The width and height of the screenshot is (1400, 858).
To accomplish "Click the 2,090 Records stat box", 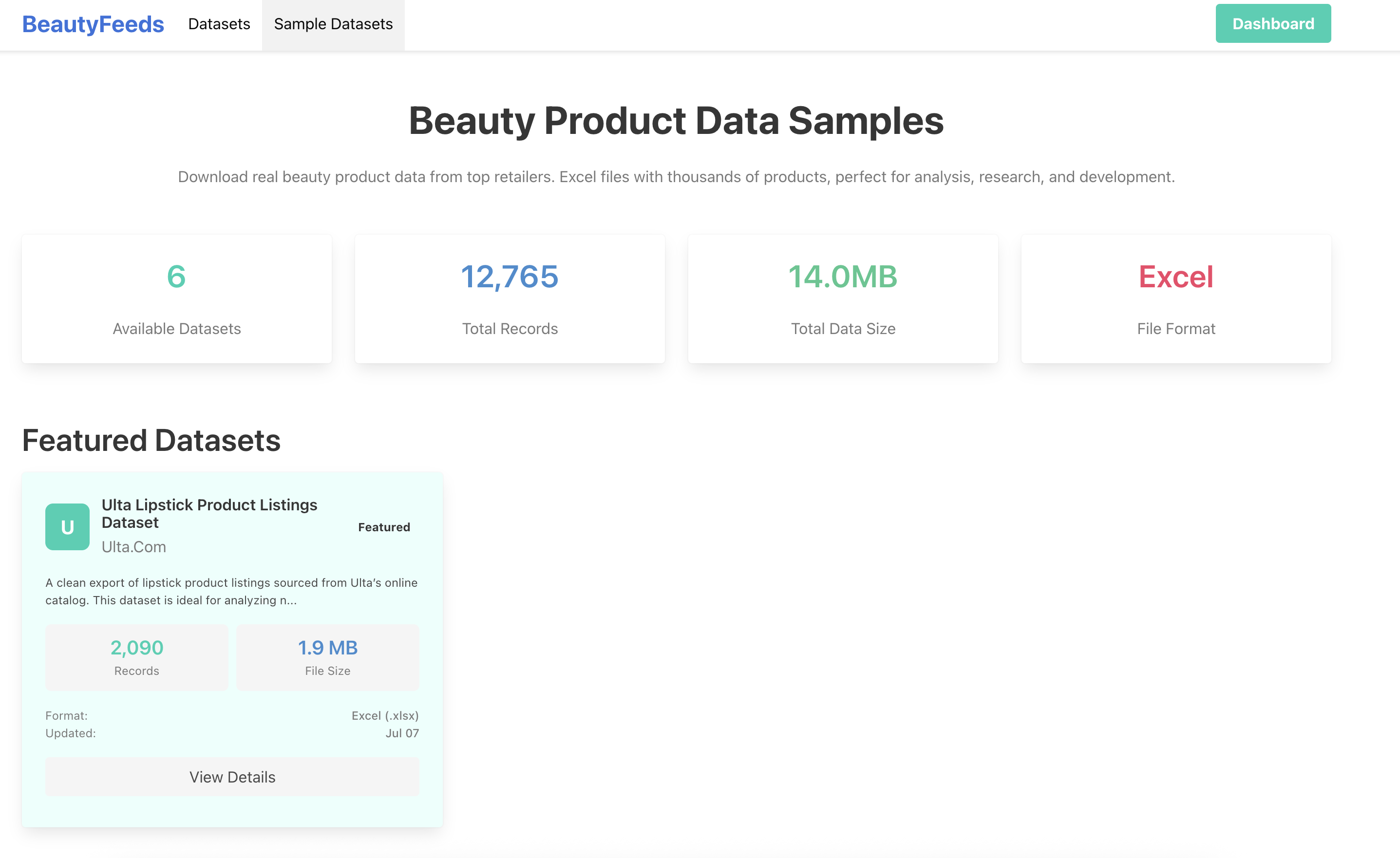I will click(x=136, y=657).
